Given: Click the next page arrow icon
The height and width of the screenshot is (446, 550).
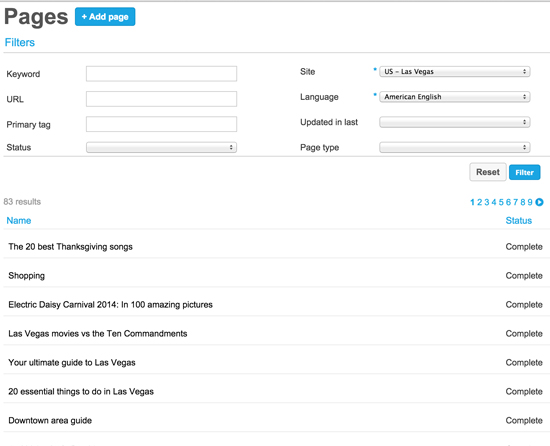Looking at the screenshot, I should coord(539,202).
